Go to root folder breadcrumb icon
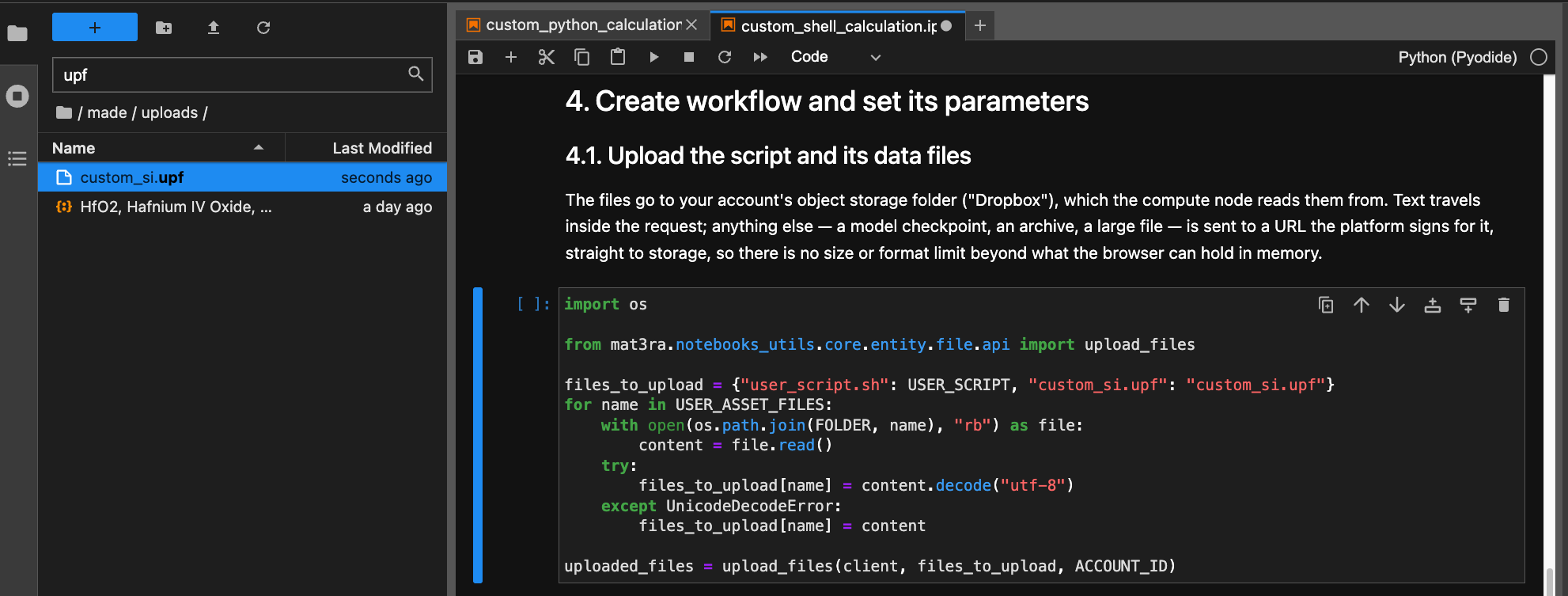 pos(64,112)
